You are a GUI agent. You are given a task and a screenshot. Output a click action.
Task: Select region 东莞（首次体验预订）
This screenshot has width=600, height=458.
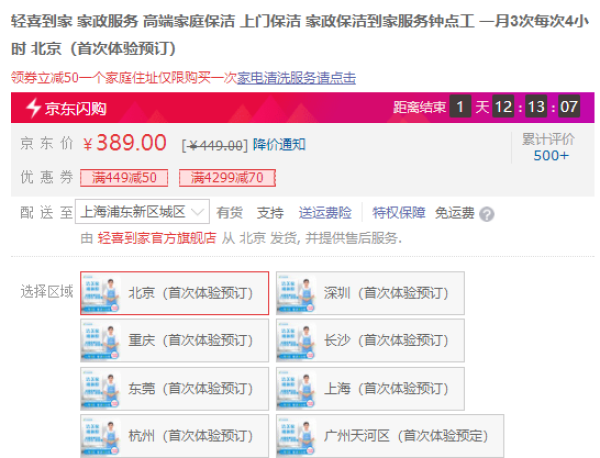point(174,389)
